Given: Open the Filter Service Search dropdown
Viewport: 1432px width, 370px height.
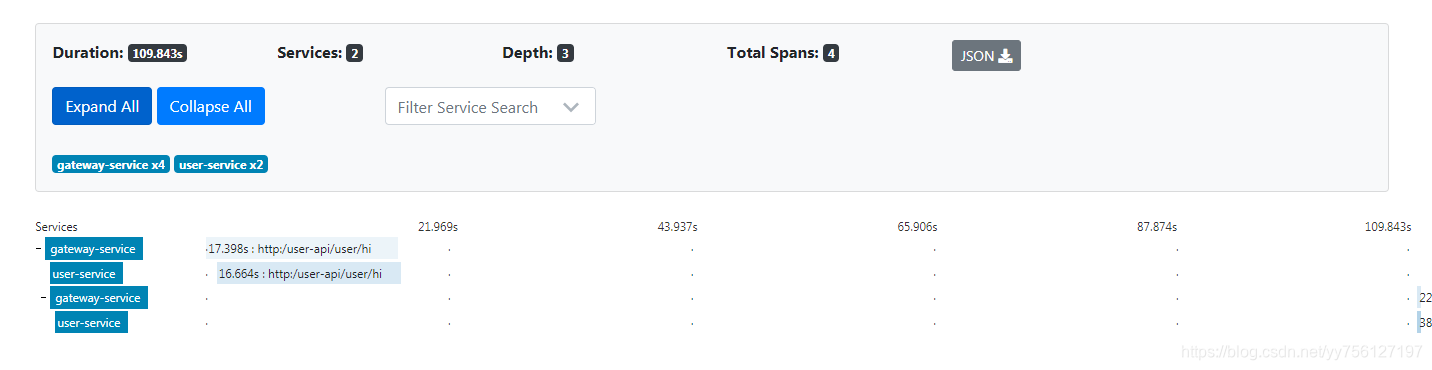Looking at the screenshot, I should pyautogui.click(x=490, y=106).
